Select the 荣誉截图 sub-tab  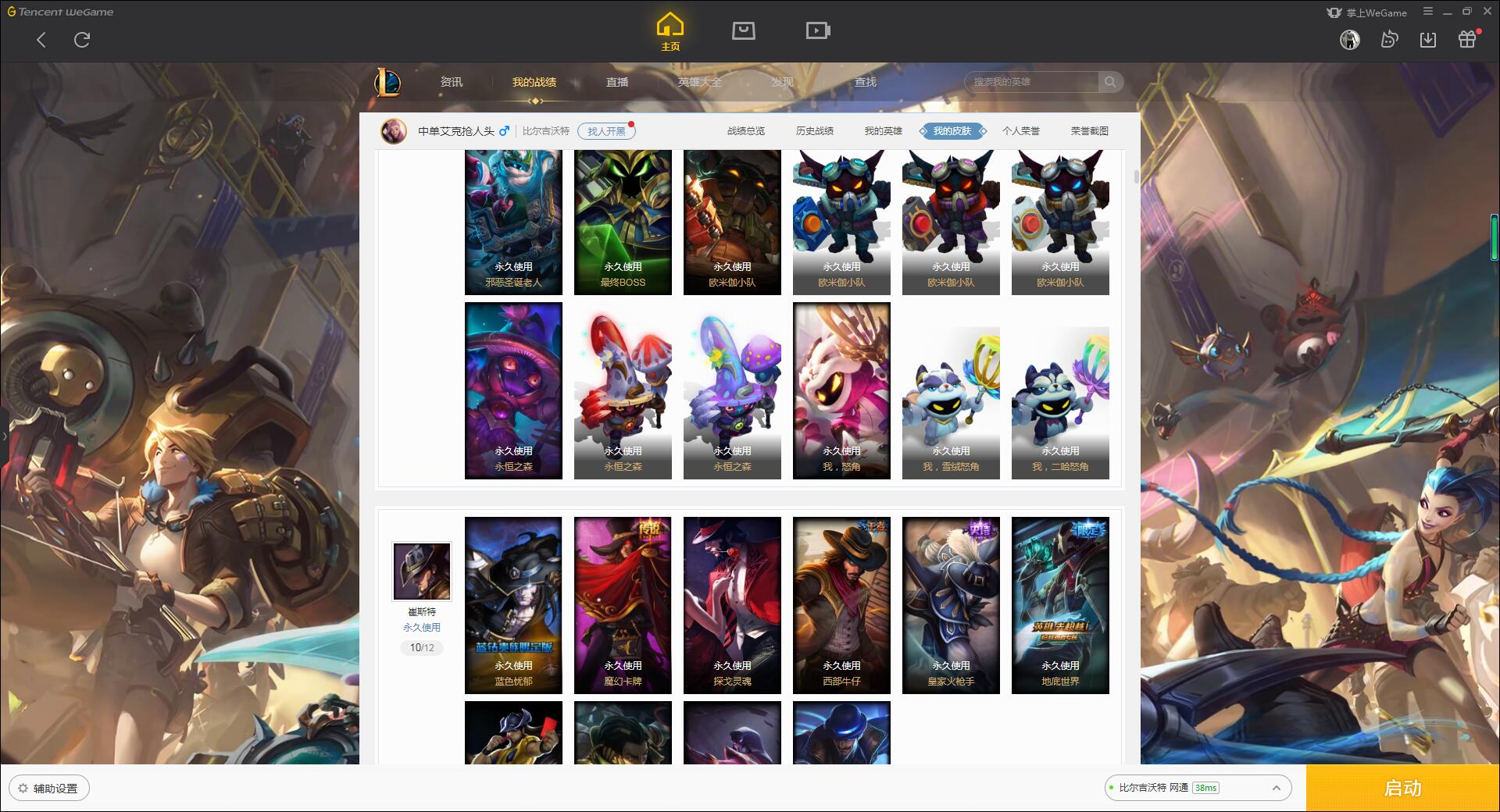(1090, 131)
